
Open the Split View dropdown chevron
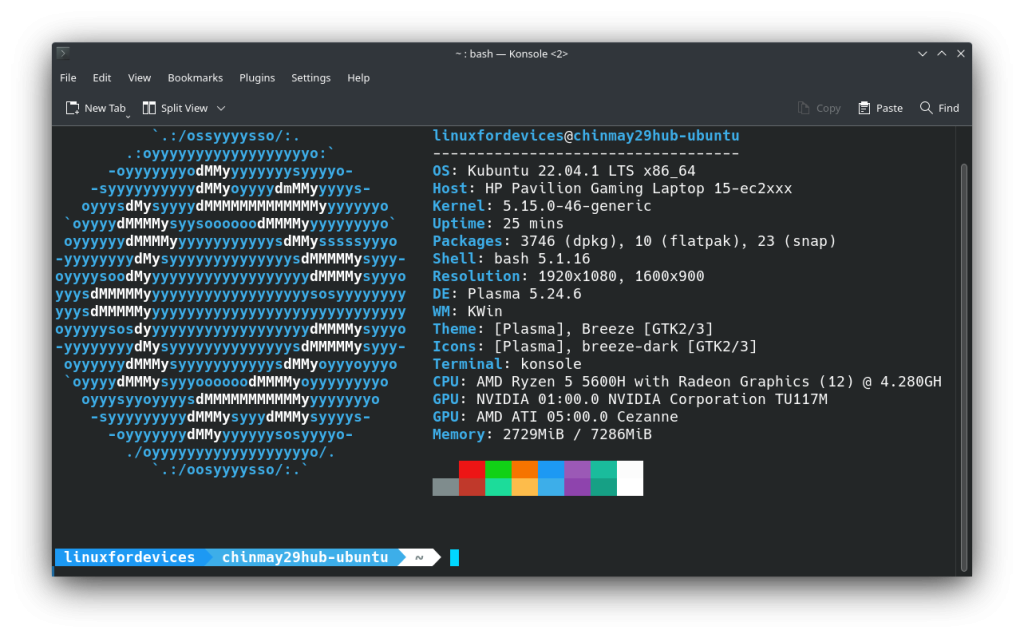pyautogui.click(x=220, y=108)
